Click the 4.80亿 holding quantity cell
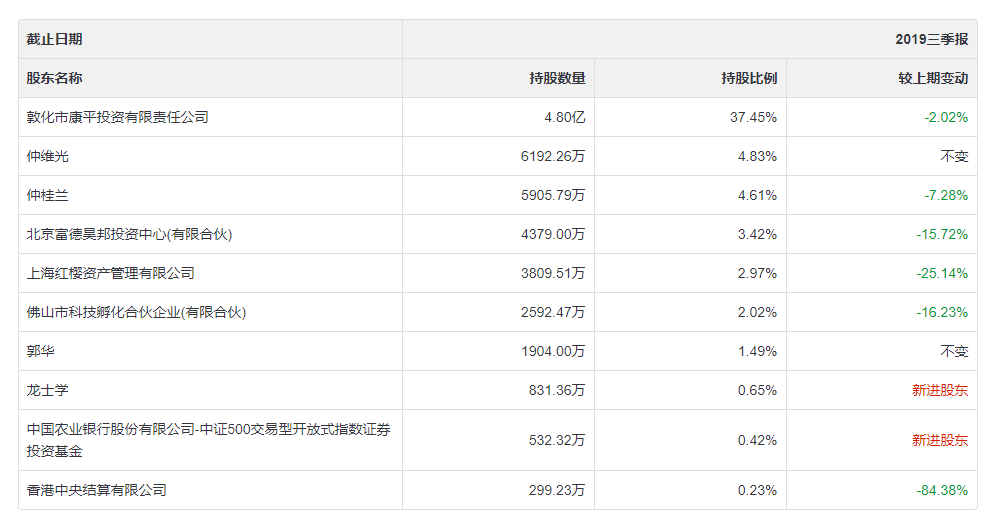 (564, 117)
